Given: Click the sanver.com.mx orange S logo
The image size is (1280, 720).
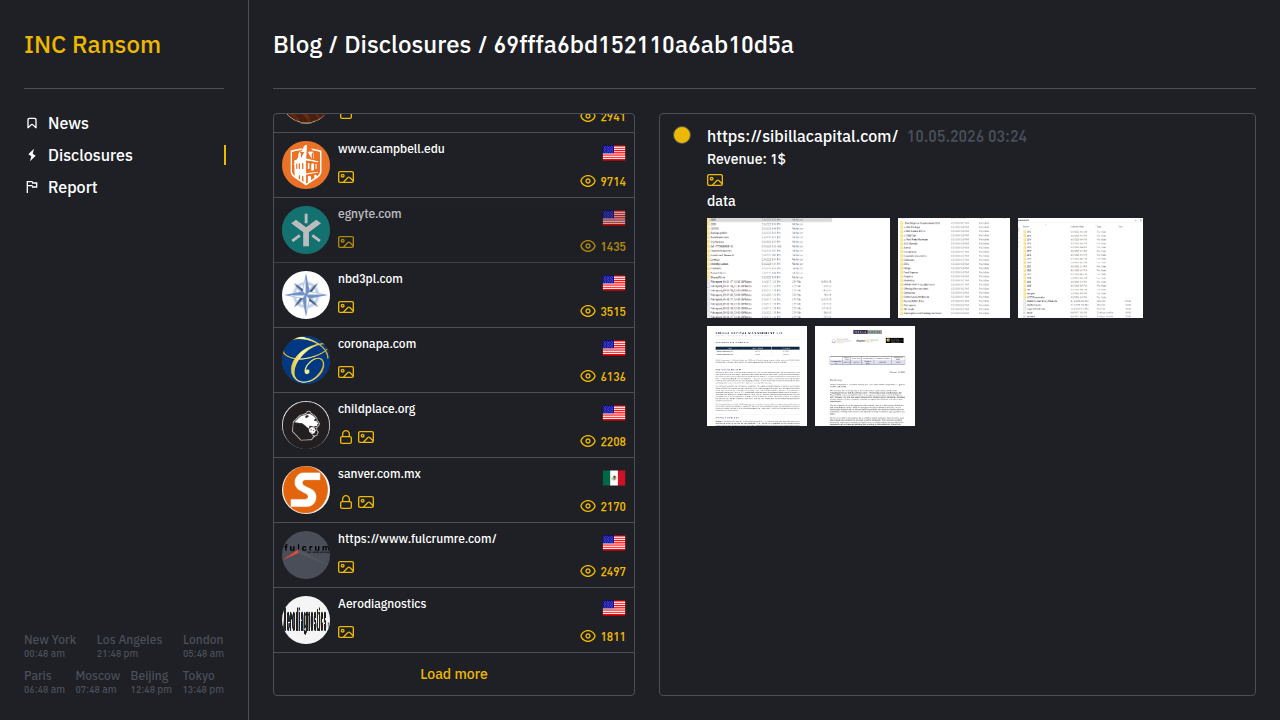Looking at the screenshot, I should click(306, 490).
